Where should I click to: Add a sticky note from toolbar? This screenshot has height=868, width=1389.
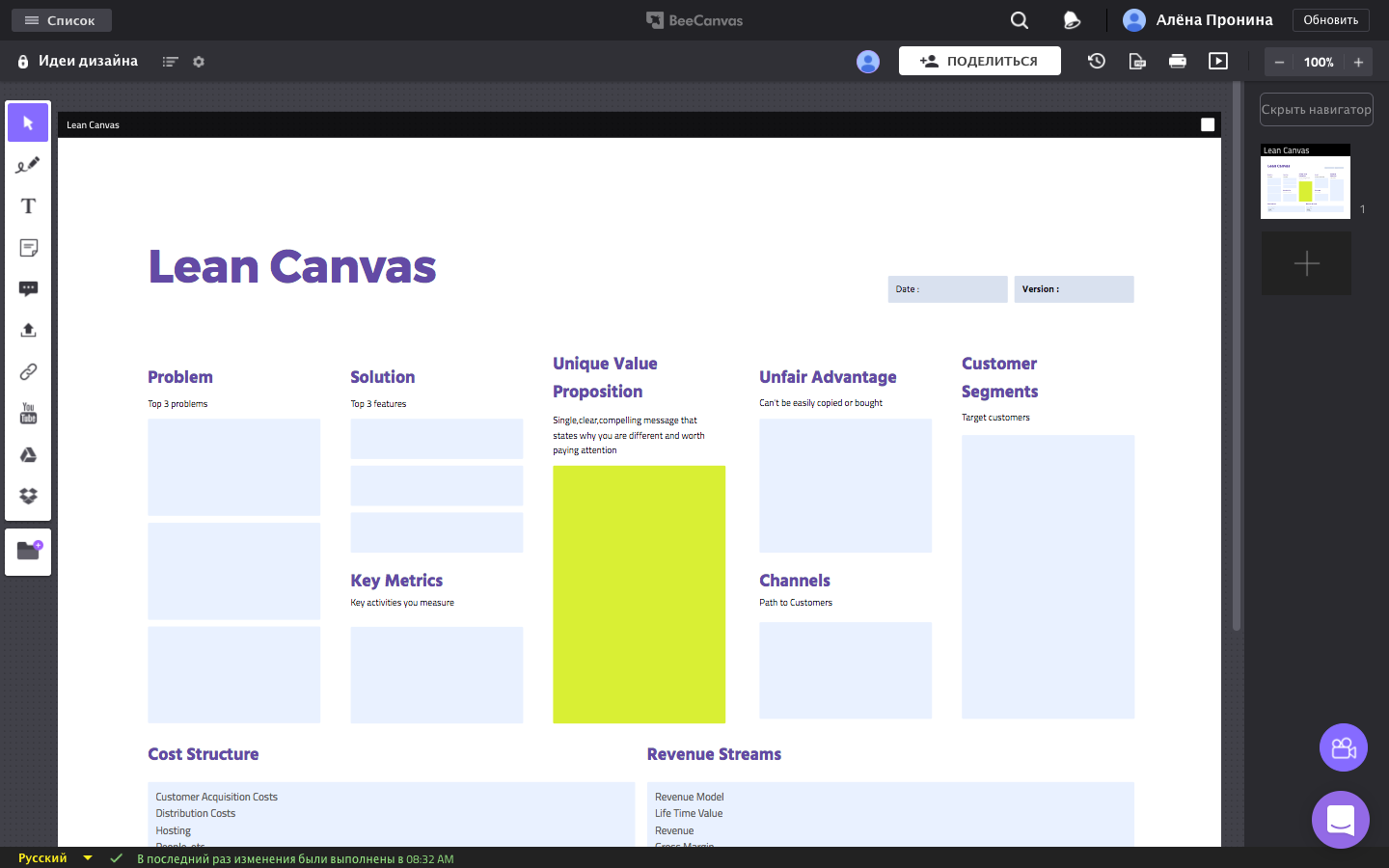tap(28, 248)
